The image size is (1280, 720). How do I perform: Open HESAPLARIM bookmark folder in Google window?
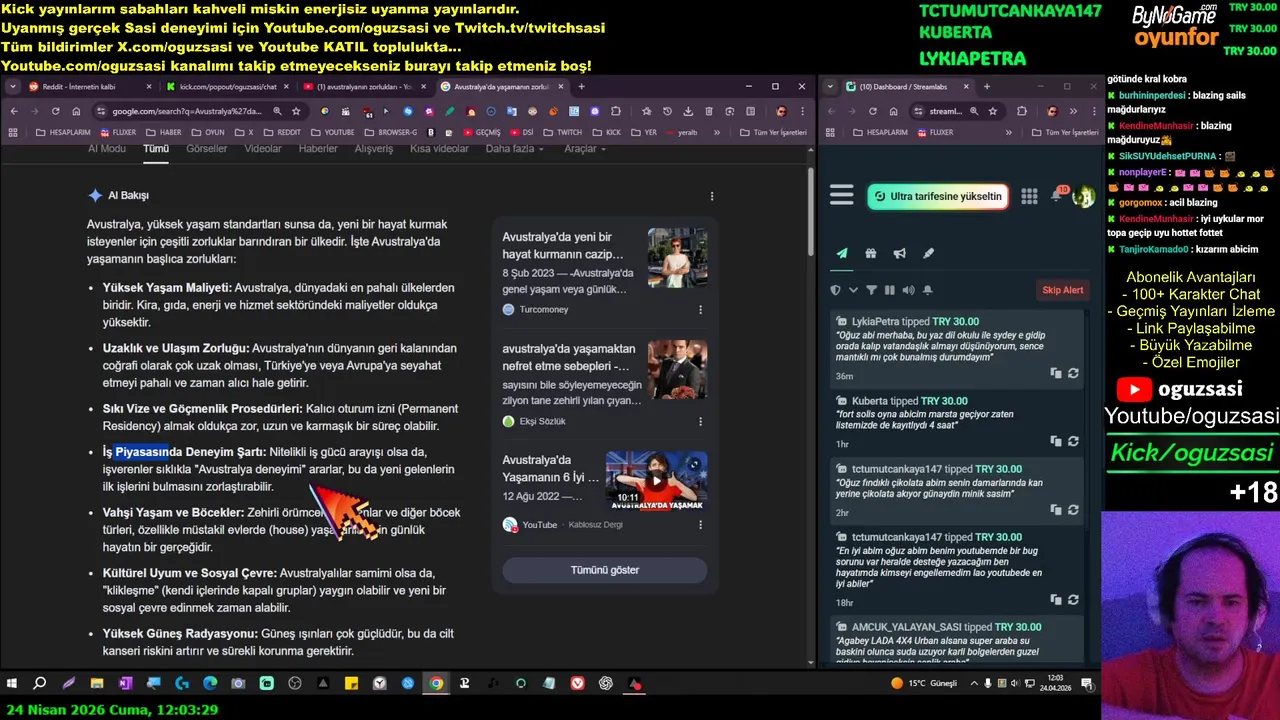[62, 132]
